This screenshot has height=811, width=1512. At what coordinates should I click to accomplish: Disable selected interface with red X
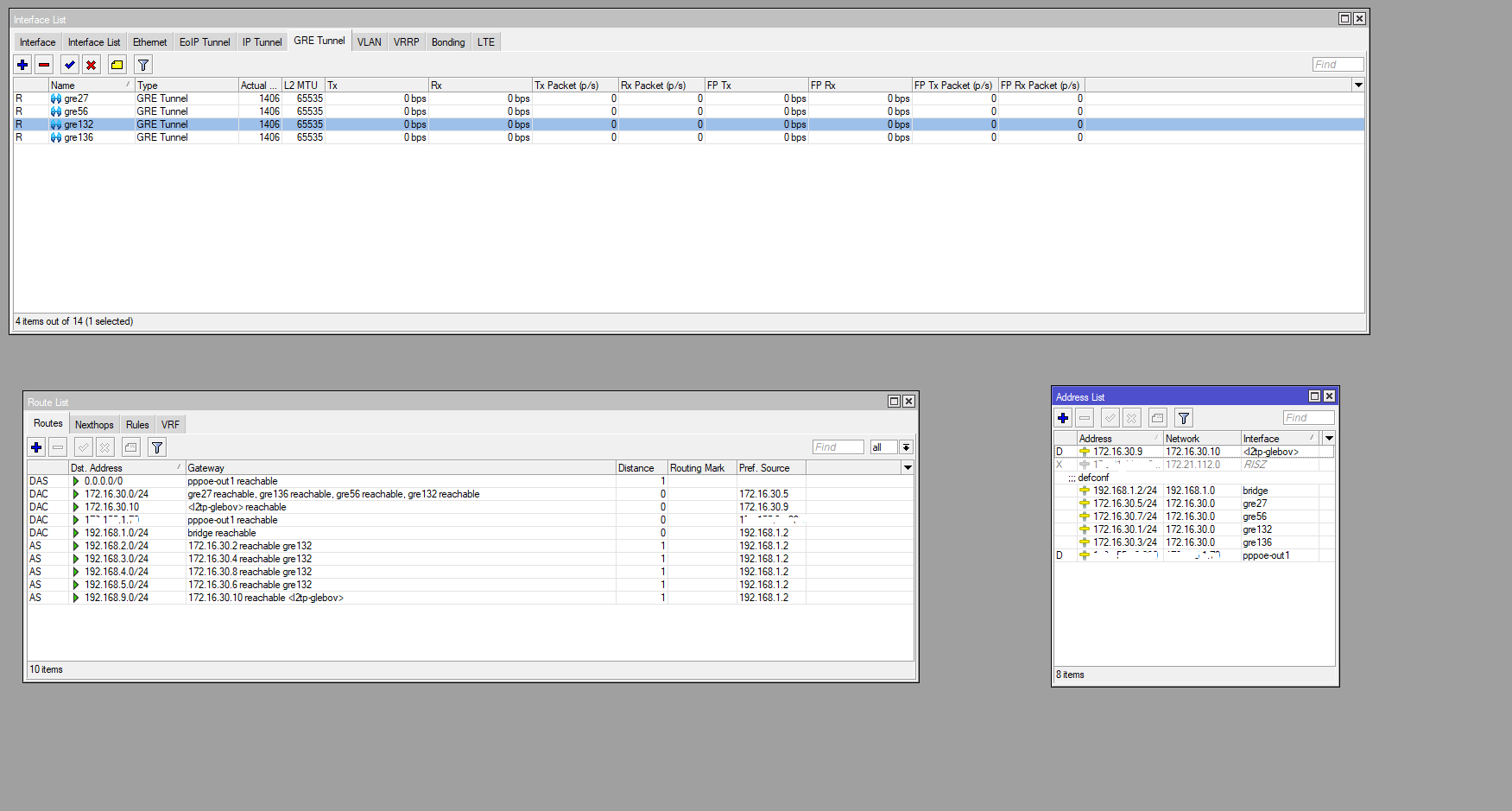pyautogui.click(x=92, y=65)
